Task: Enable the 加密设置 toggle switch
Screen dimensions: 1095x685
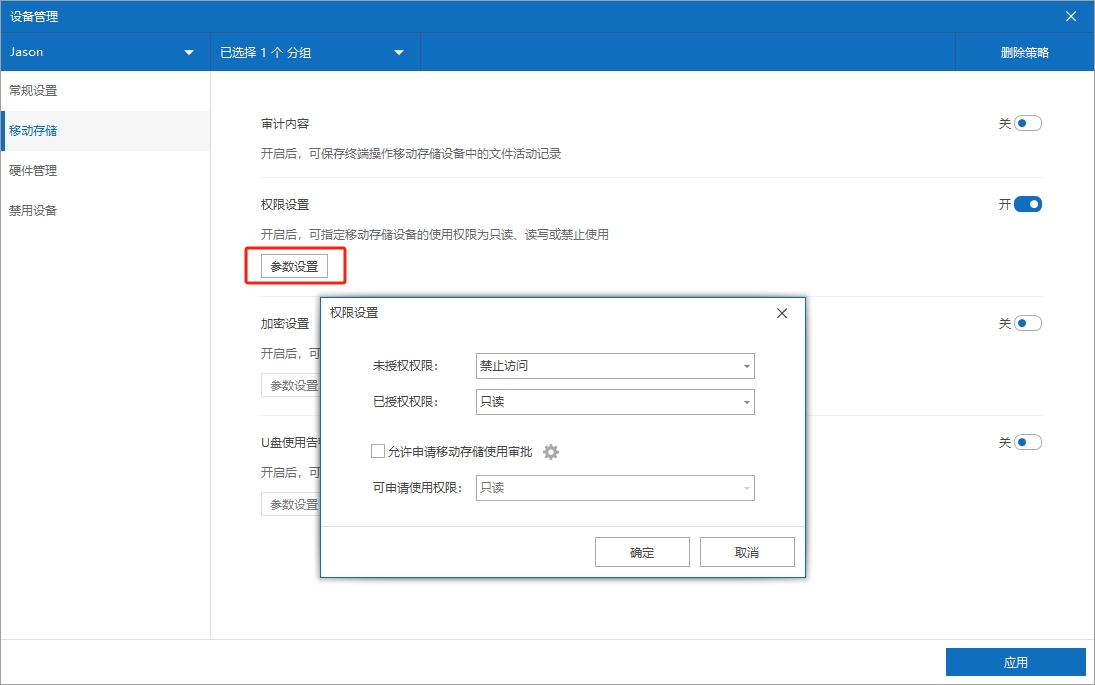Action: tap(1027, 324)
